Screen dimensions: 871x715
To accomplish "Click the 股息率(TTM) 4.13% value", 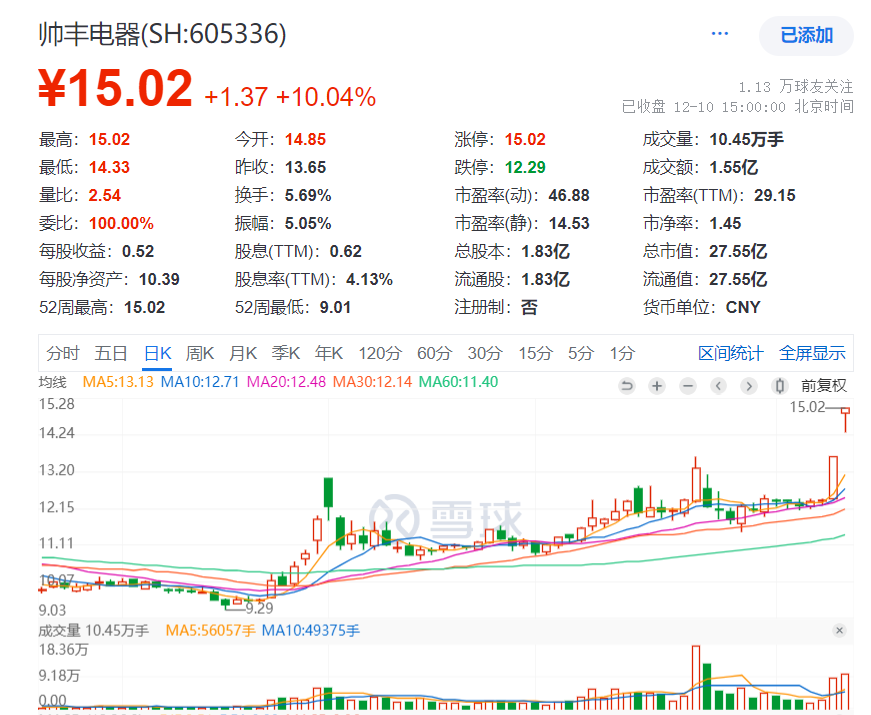I will (x=369, y=279).
